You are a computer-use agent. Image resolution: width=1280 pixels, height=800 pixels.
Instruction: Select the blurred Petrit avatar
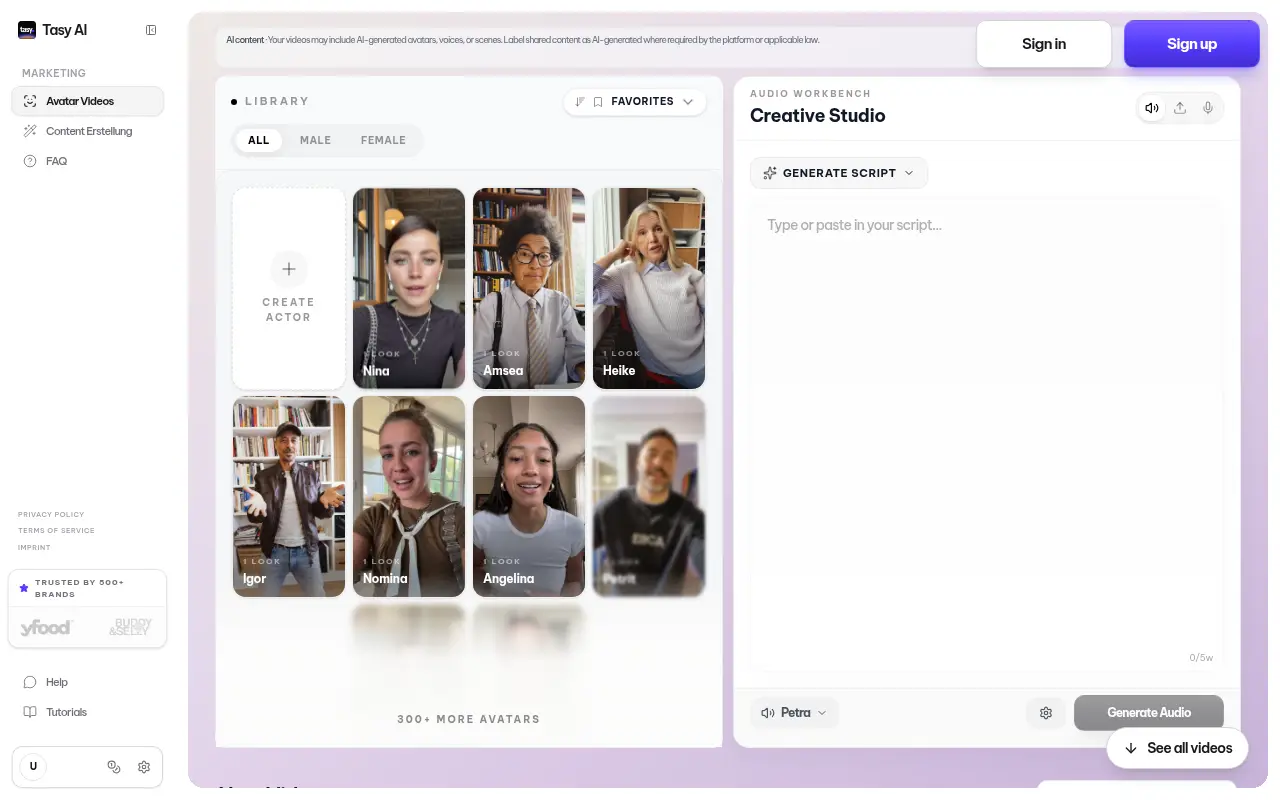coord(649,497)
